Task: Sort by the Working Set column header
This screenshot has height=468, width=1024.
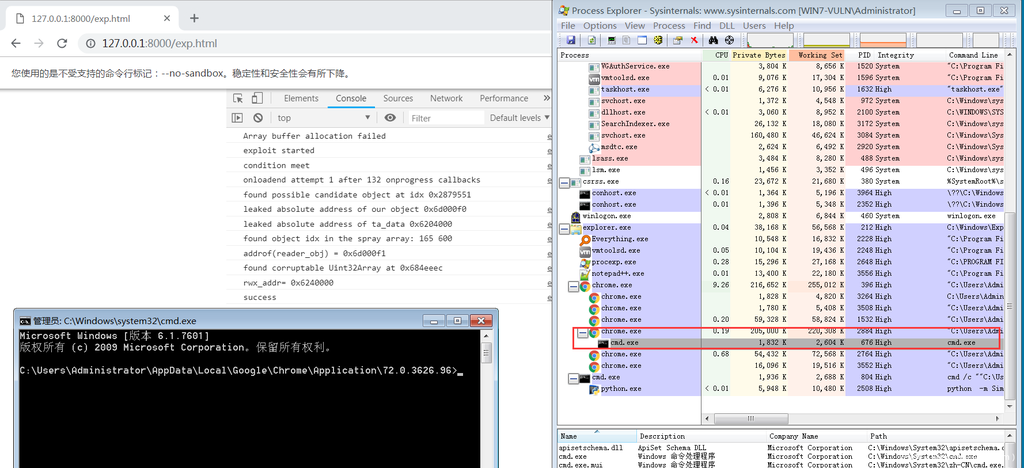Action: point(820,55)
